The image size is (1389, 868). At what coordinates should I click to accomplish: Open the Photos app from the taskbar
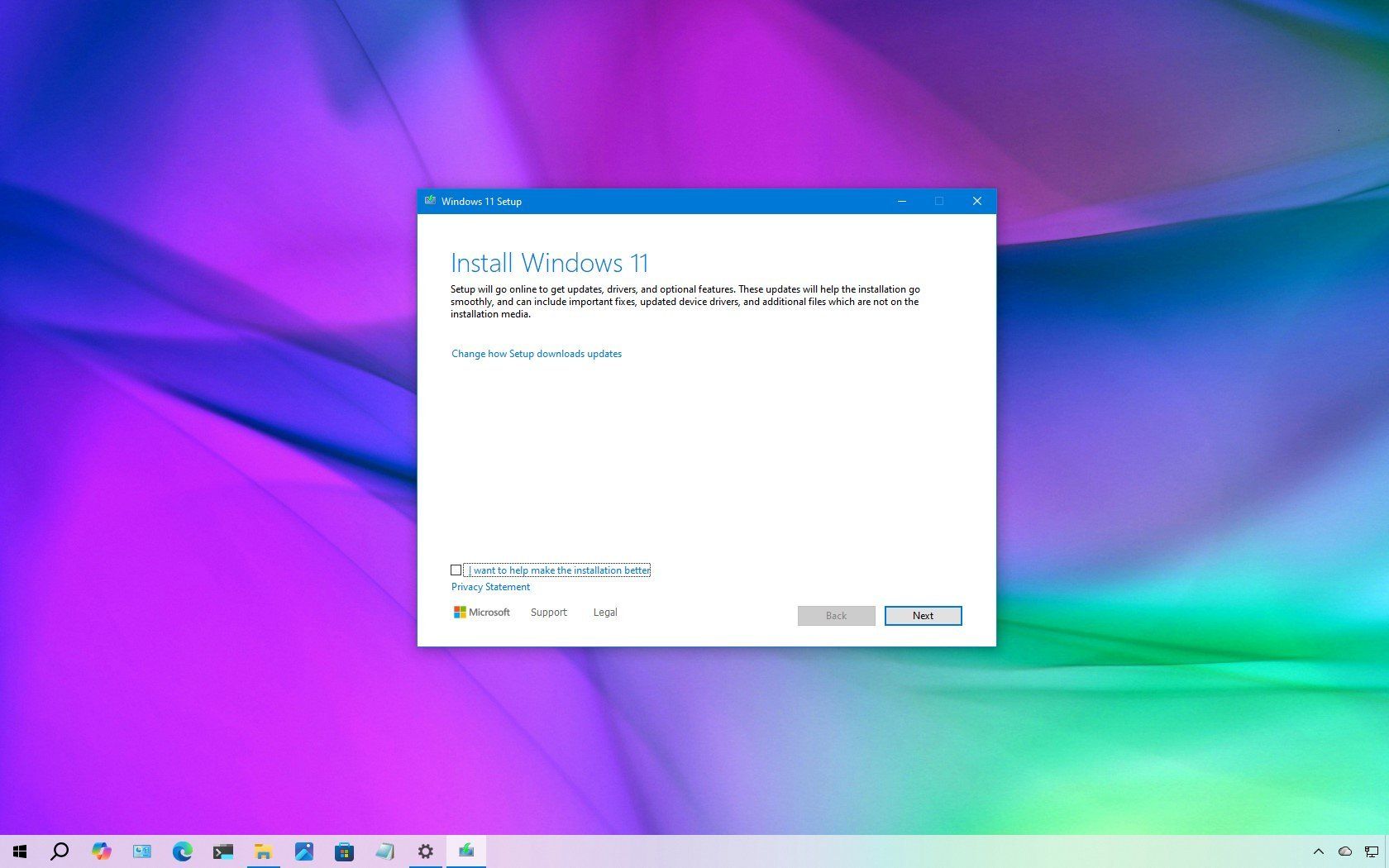coord(304,851)
